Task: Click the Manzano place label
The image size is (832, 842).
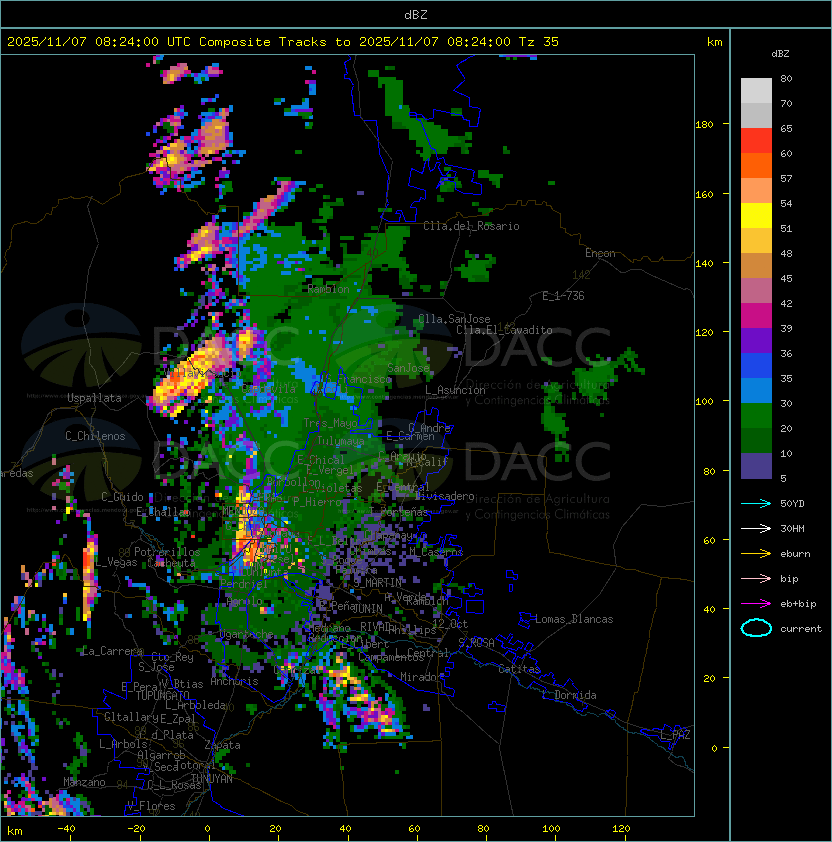Action: [84, 782]
